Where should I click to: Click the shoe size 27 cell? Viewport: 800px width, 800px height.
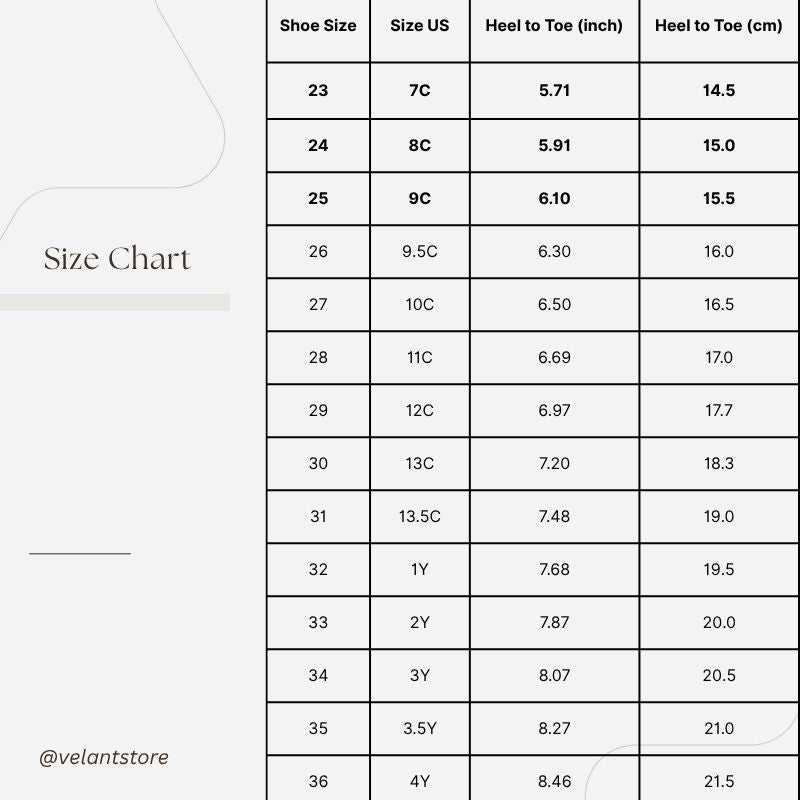318,304
